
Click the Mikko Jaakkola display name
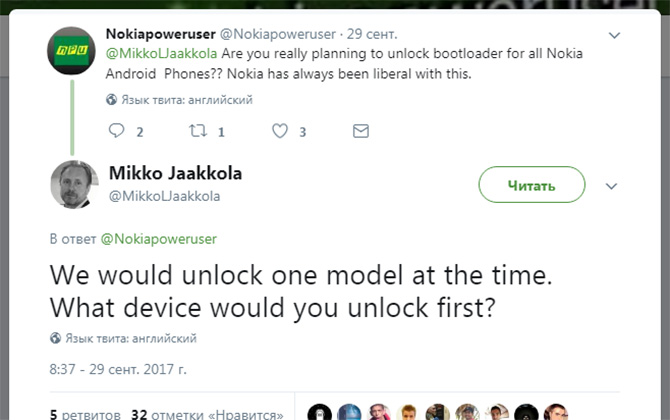coord(174,174)
